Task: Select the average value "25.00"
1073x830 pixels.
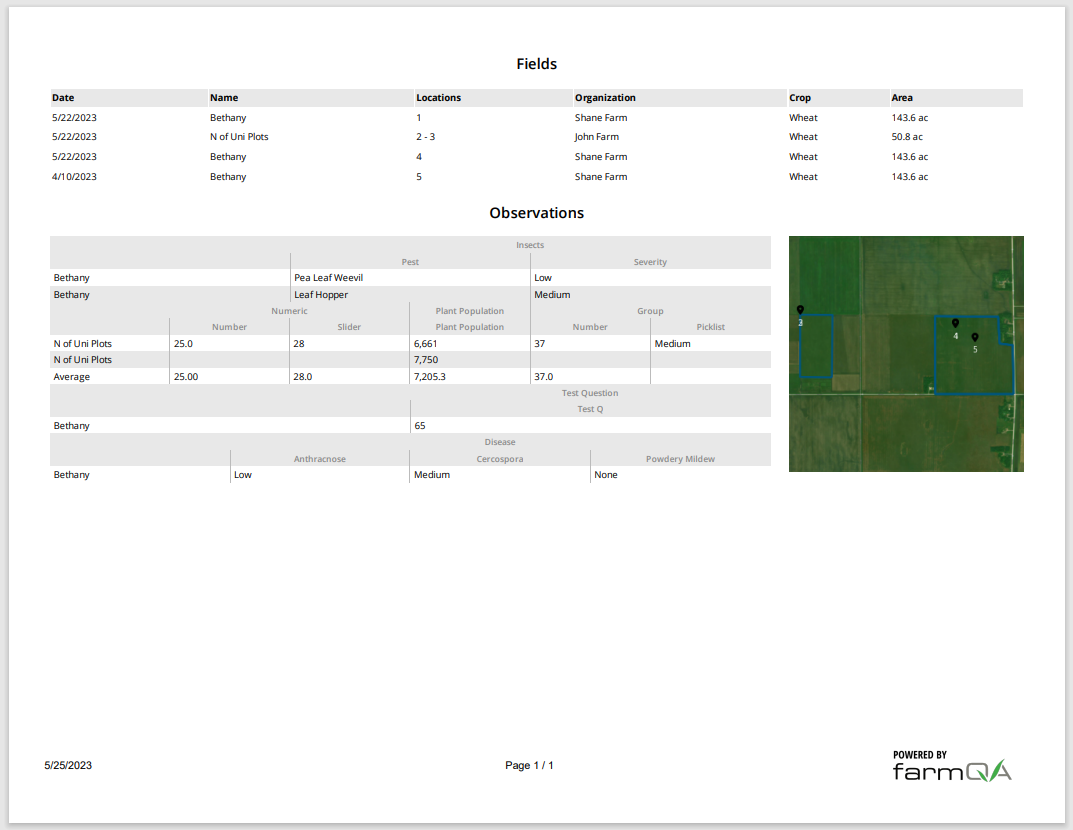Action: click(x=186, y=377)
